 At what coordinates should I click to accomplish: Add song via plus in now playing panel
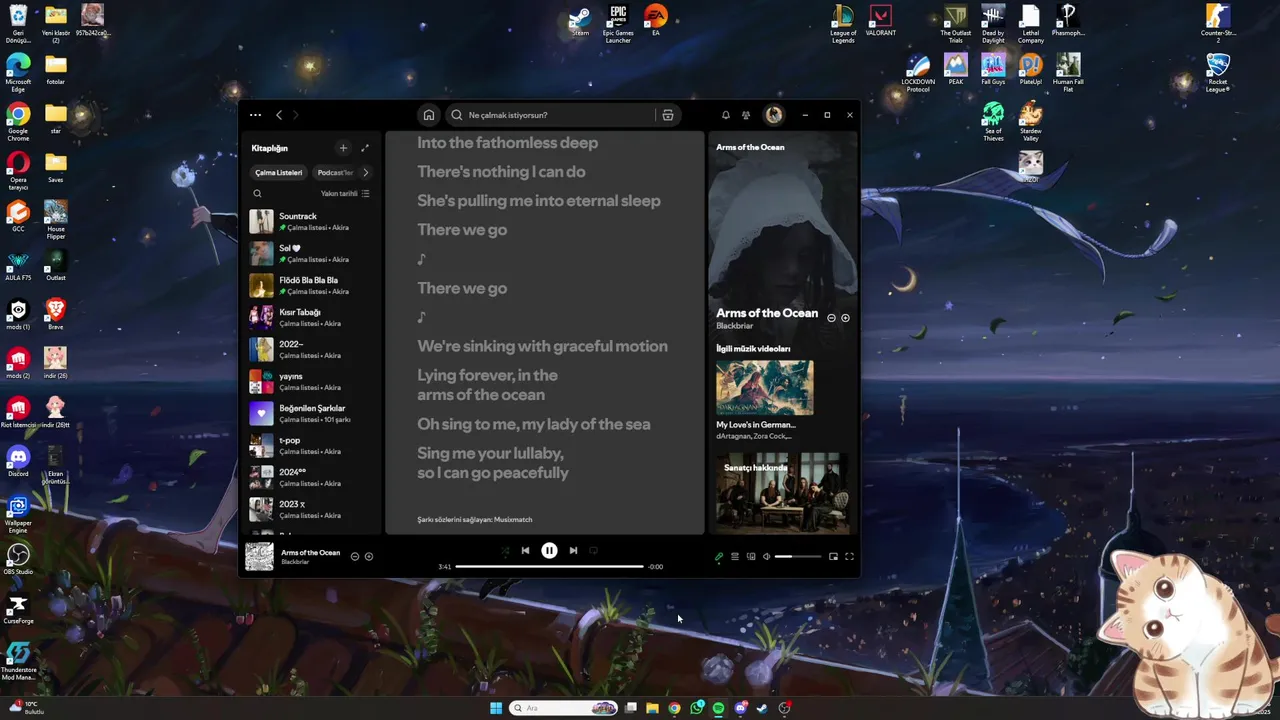845,318
